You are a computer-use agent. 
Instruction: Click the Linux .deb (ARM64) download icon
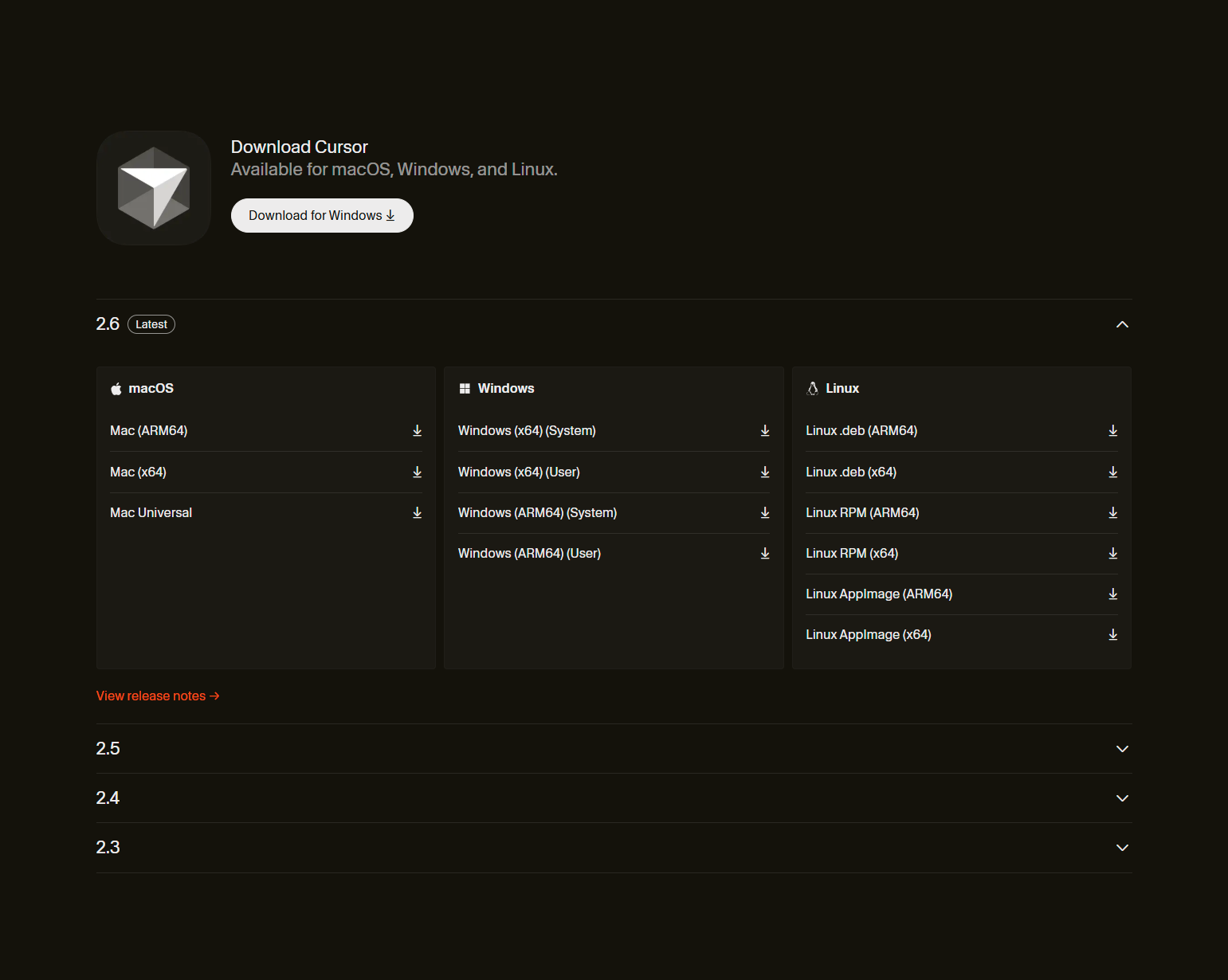1112,430
